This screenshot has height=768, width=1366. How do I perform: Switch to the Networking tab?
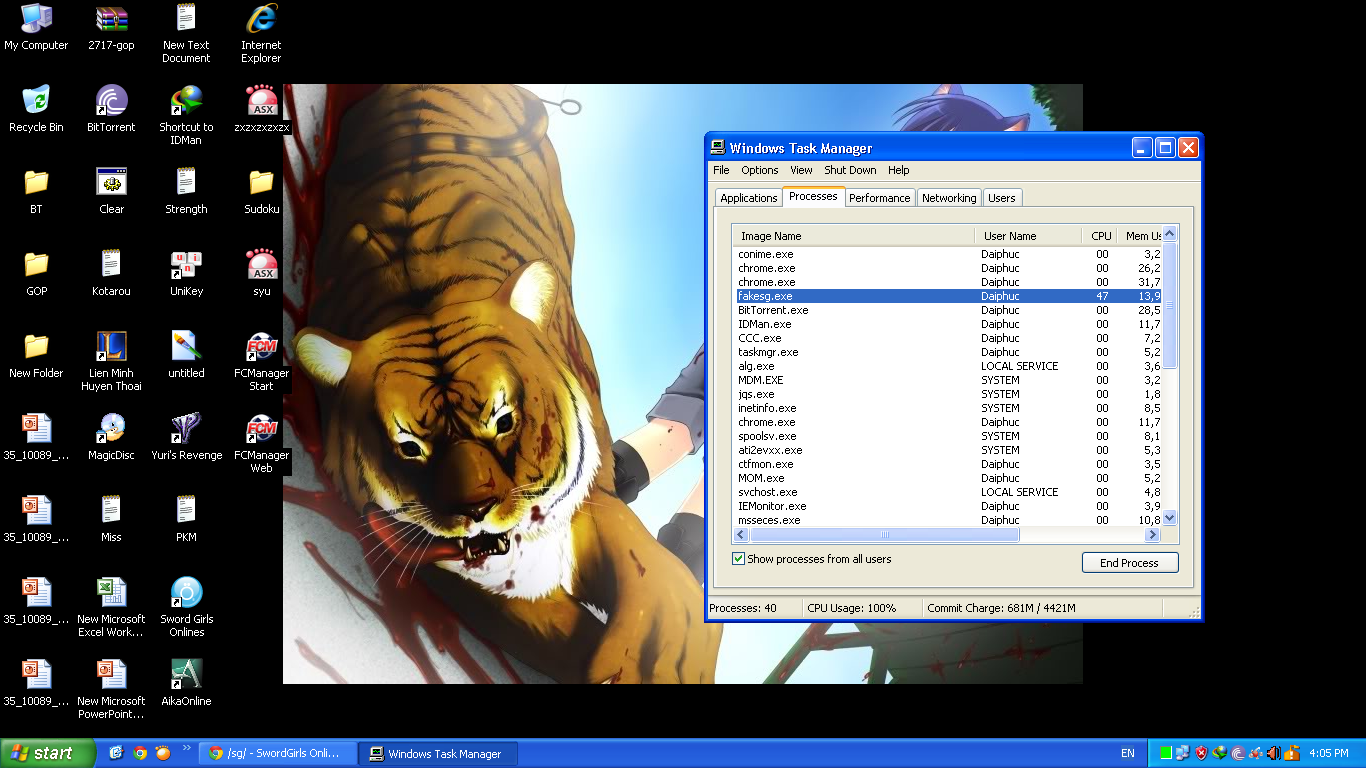coord(949,198)
